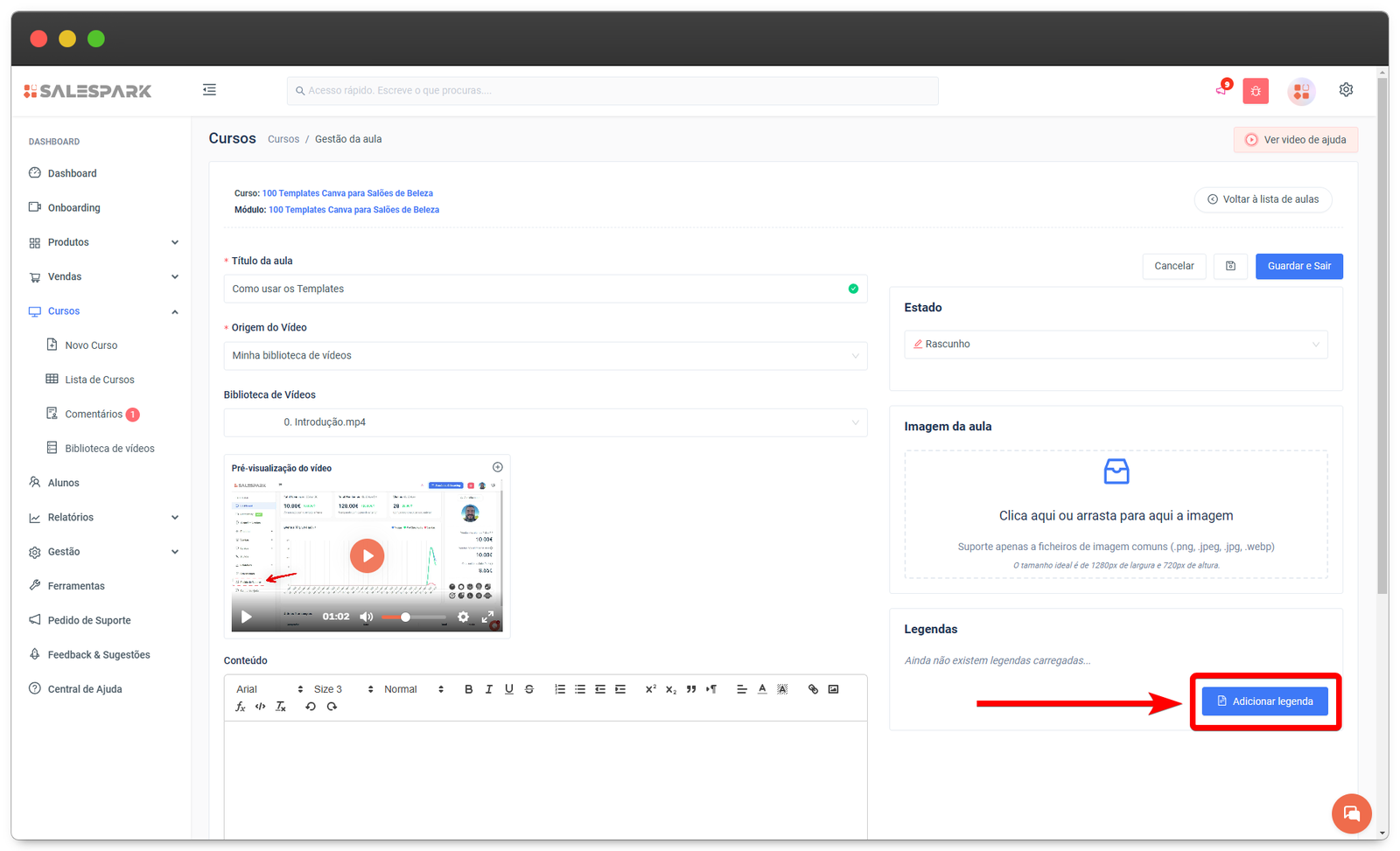Open the Estado dropdown showing Rascunho
Screen dimensions: 1400x851
[1115, 344]
